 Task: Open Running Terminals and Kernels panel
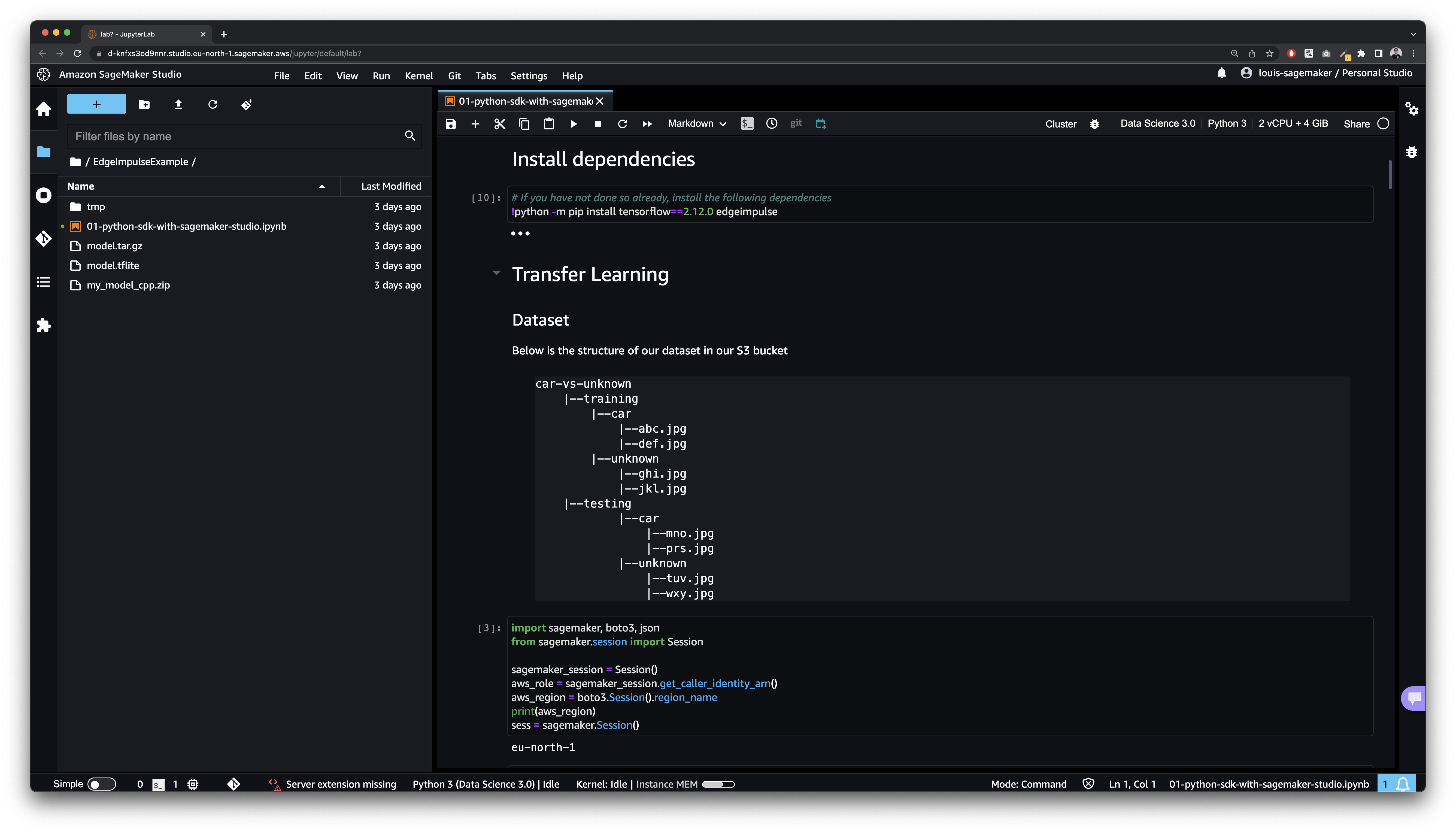click(x=43, y=195)
